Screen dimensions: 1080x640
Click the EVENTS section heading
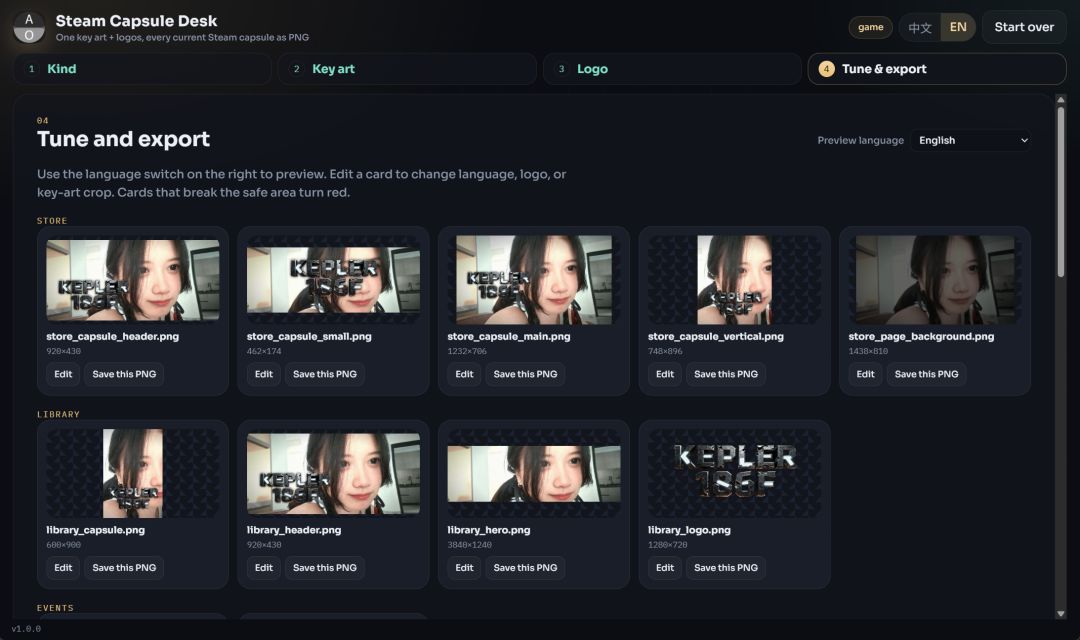tap(55, 608)
